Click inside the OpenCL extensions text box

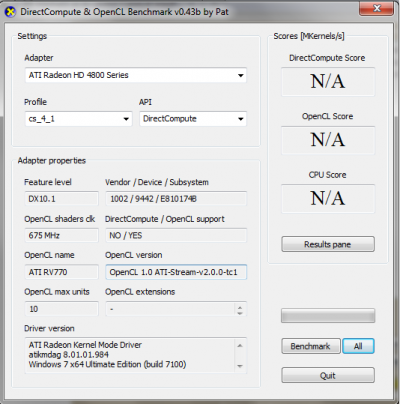click(x=170, y=309)
